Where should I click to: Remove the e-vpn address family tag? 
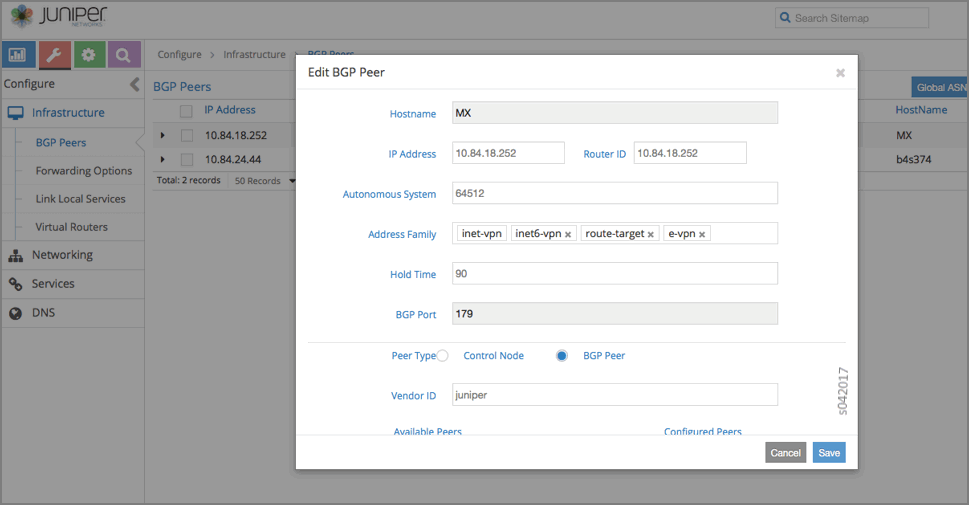[702, 235]
